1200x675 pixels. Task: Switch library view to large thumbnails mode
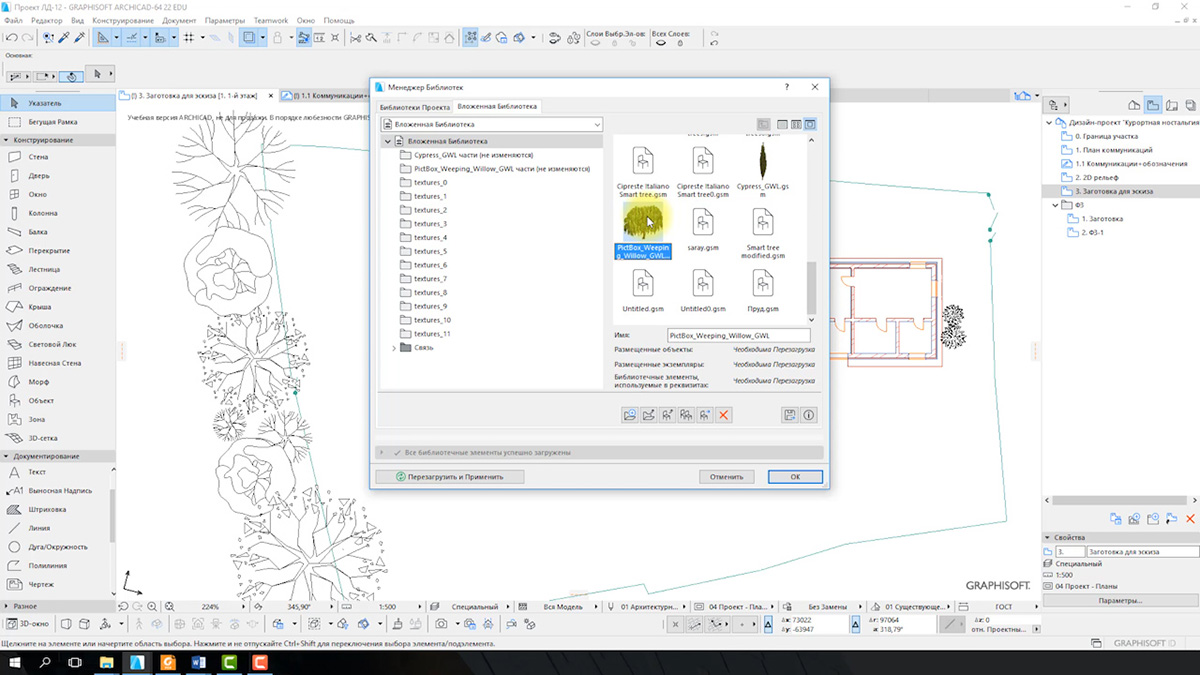810,125
